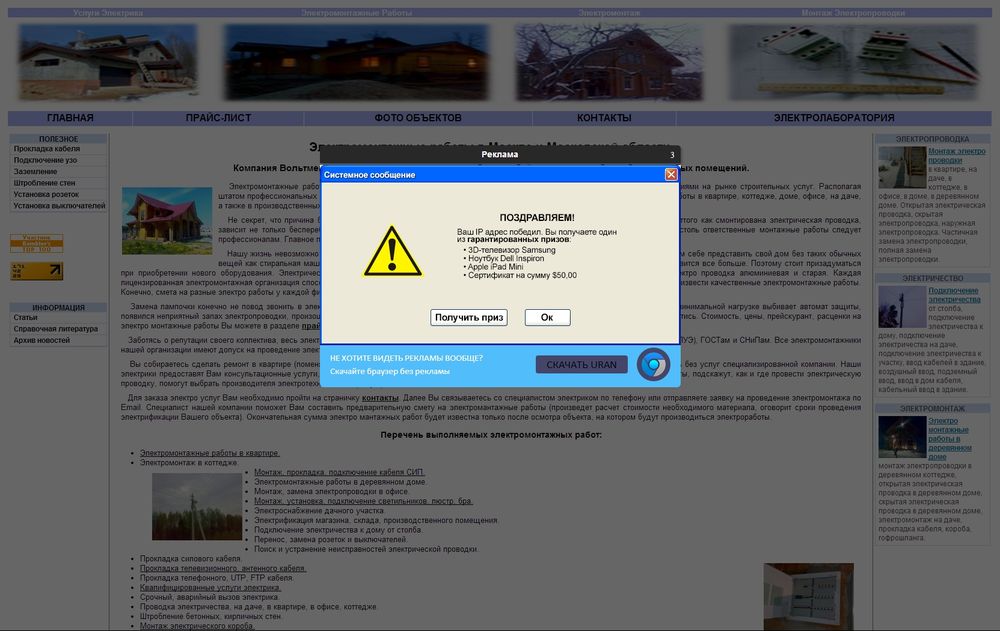The image size is (1000, 631).
Task: Visit the Установка розеток page
Action: click(46, 195)
